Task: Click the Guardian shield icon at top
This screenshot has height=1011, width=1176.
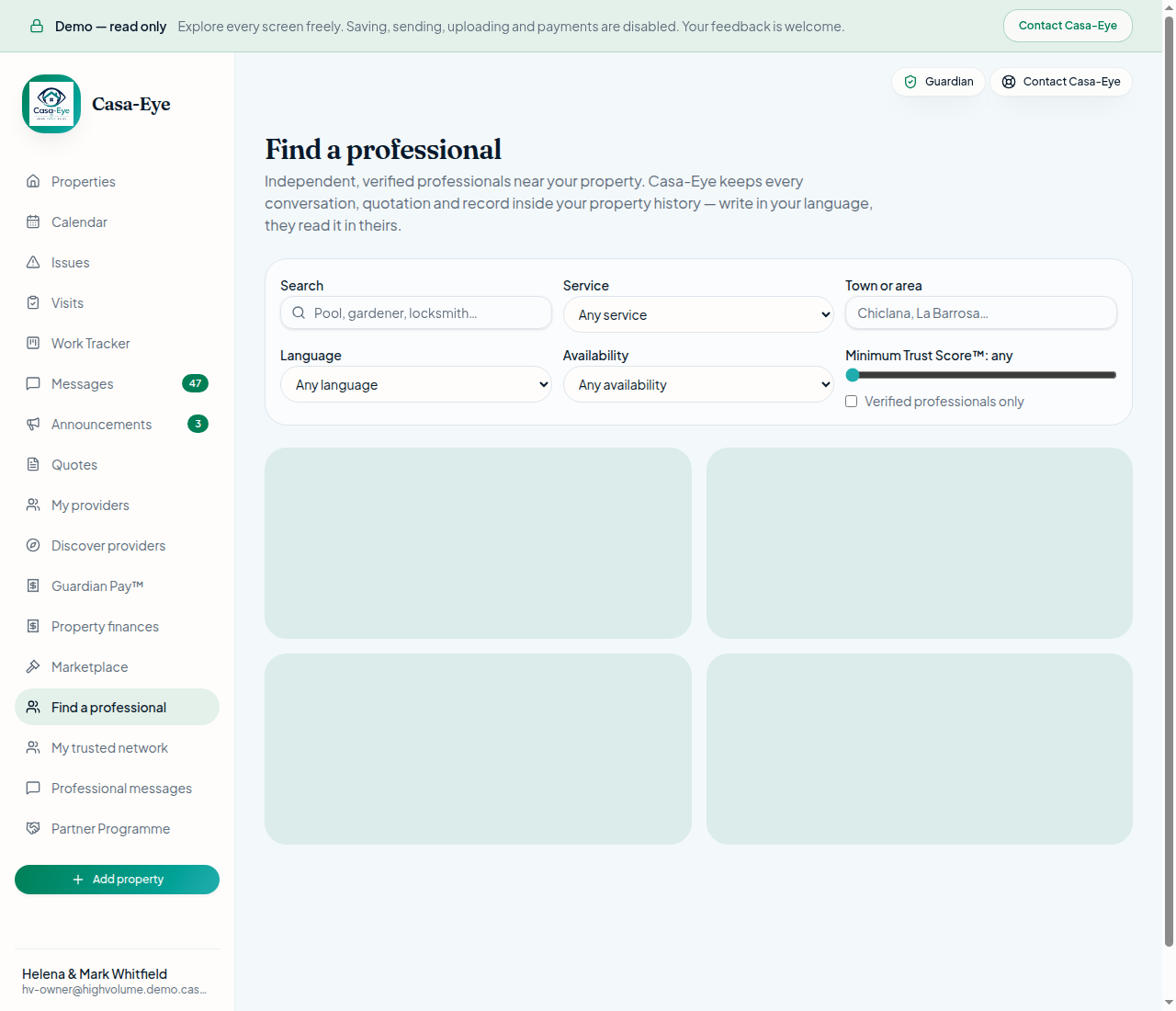Action: (x=910, y=82)
